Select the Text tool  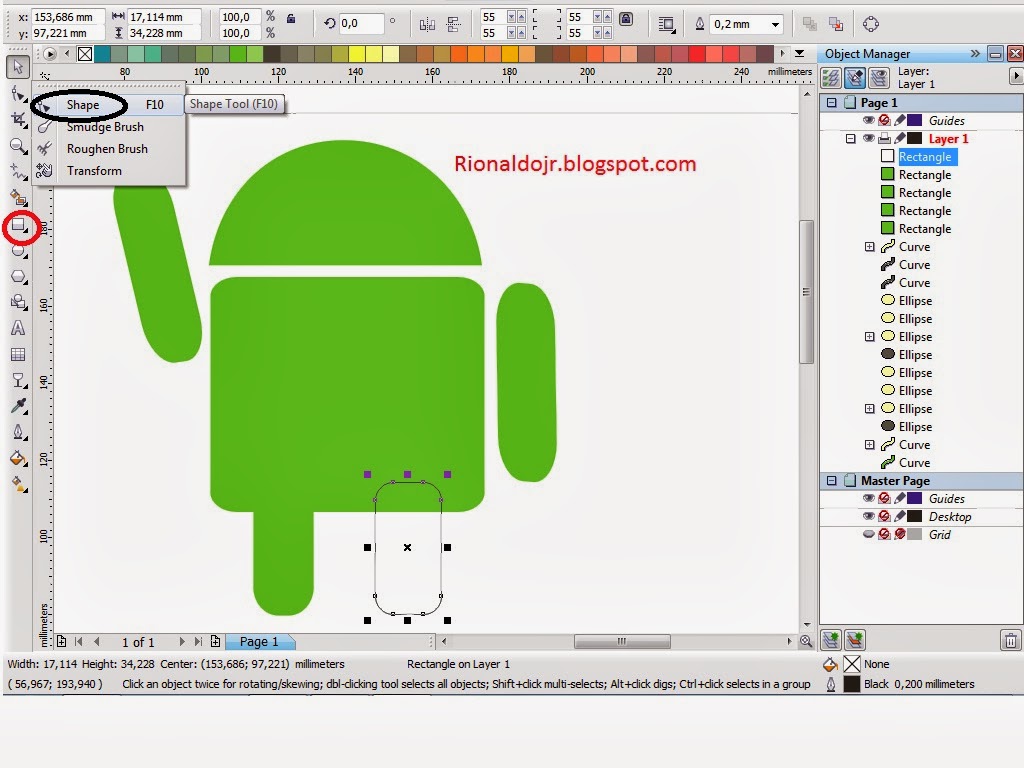pos(18,328)
